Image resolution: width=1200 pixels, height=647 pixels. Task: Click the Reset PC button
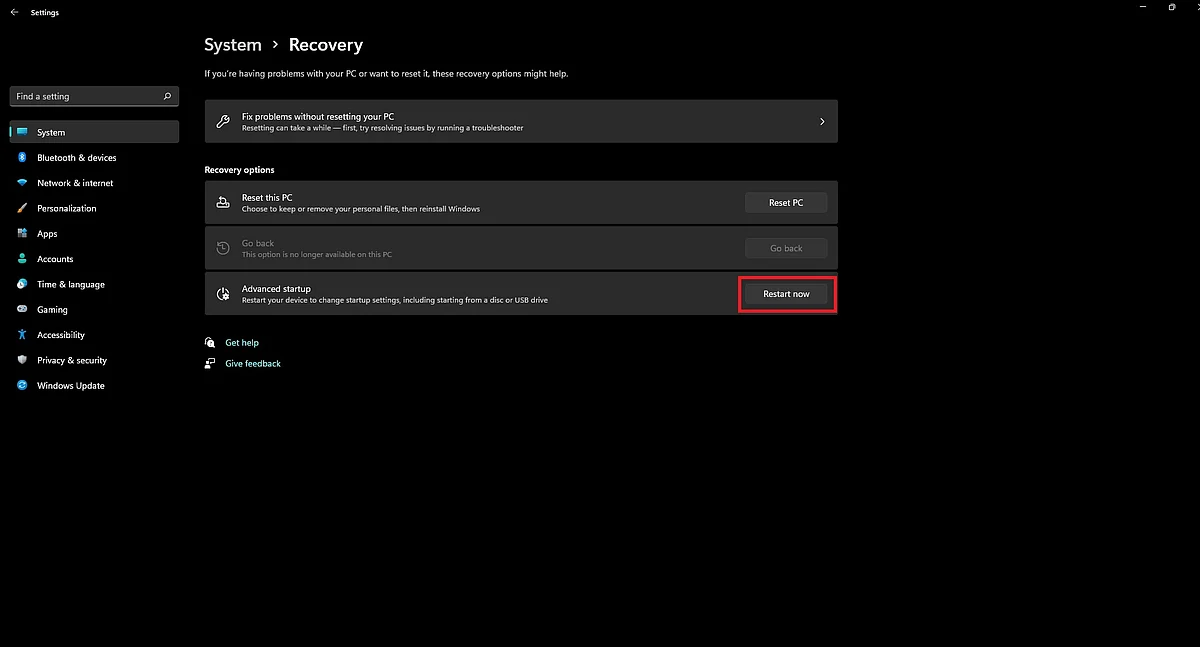[x=786, y=203]
